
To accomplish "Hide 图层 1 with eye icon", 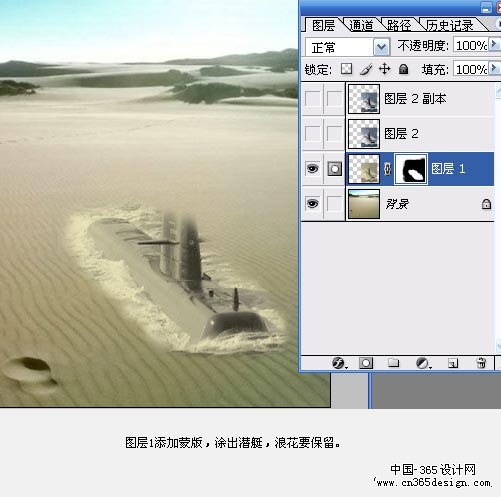I will pyautogui.click(x=312, y=169).
